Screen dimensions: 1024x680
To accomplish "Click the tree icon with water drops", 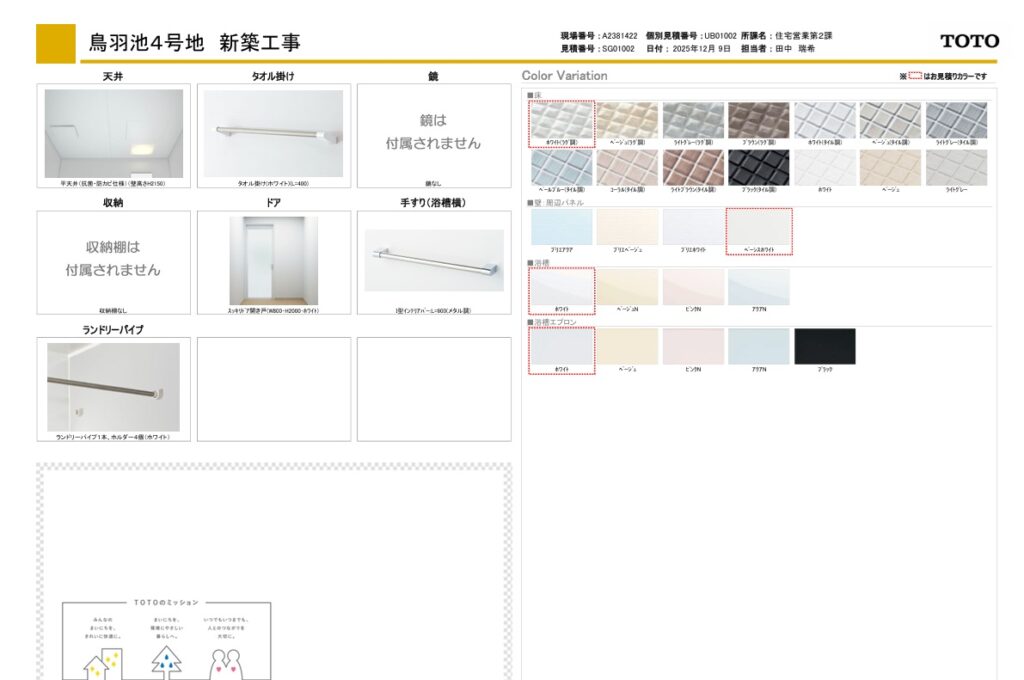I will 166,661.
